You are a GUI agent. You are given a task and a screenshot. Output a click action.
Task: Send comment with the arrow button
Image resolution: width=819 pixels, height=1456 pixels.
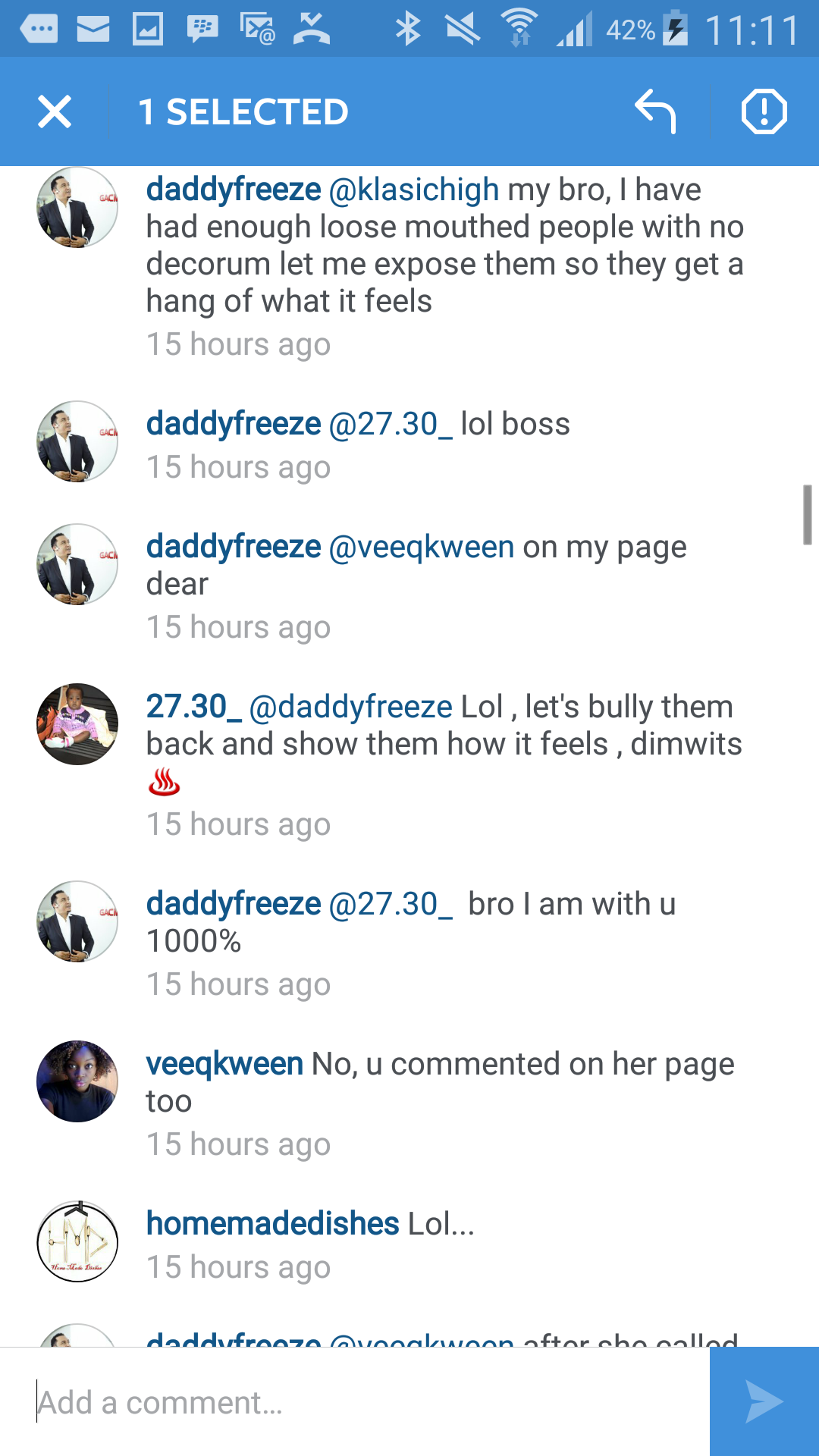point(764,1401)
